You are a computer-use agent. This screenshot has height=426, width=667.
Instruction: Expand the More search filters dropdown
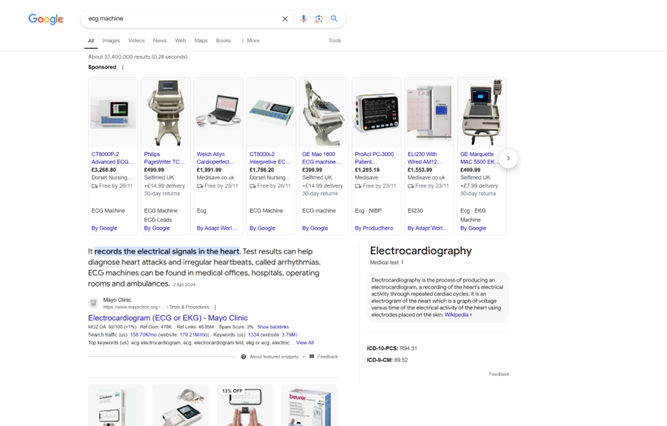[251, 41]
